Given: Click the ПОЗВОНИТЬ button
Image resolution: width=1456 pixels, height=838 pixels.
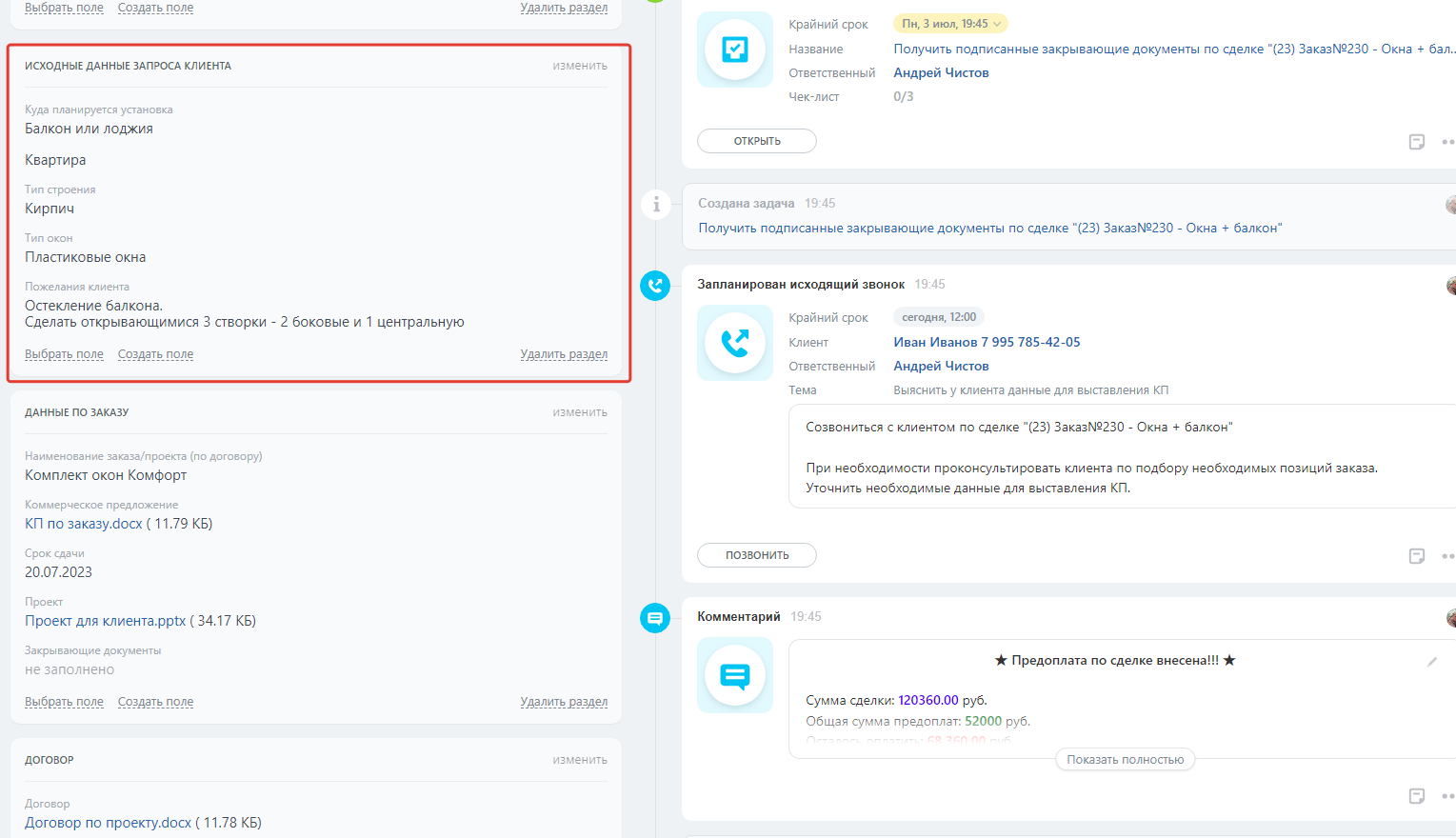Looking at the screenshot, I should [x=757, y=555].
